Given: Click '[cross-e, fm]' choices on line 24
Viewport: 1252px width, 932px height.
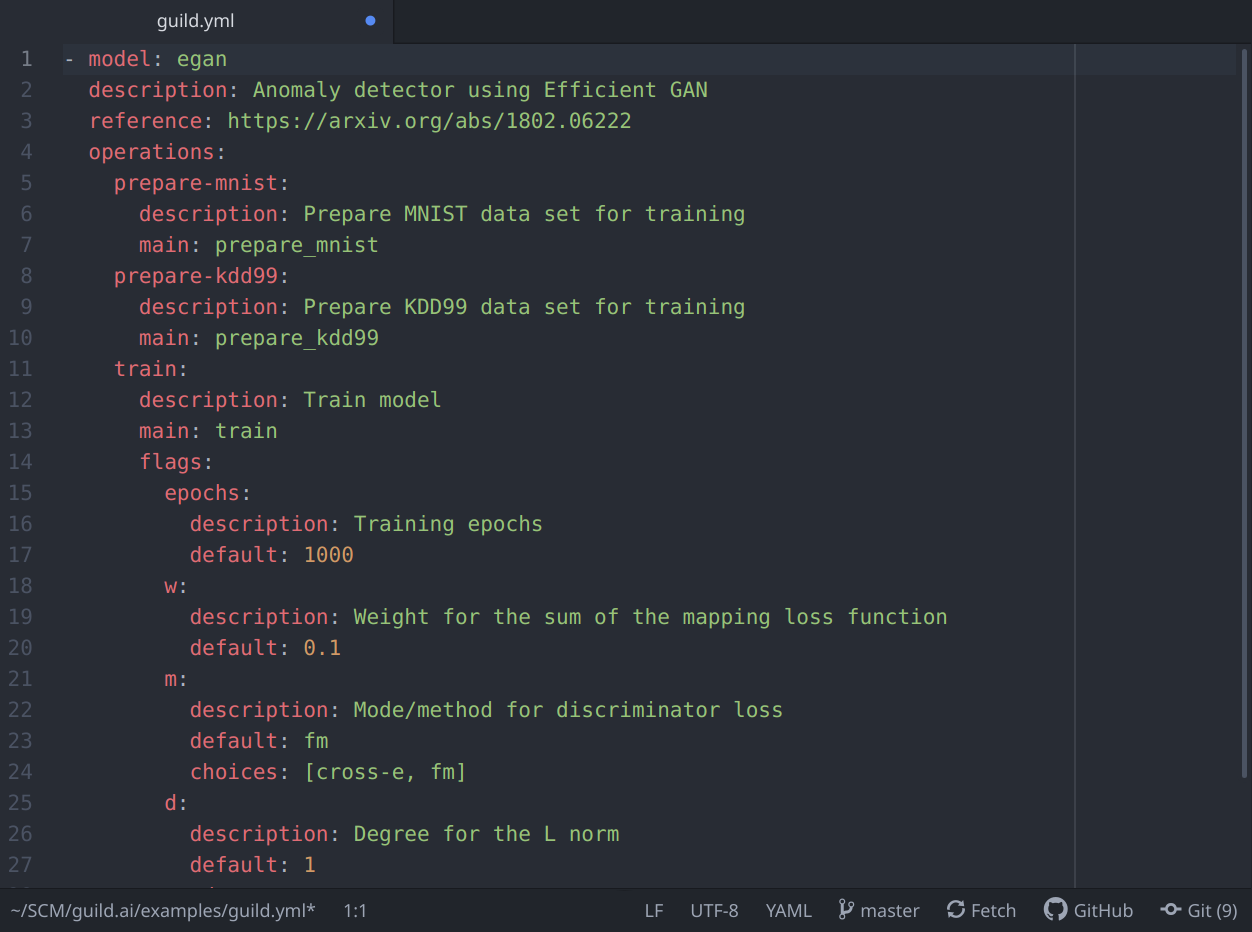Looking at the screenshot, I should (x=385, y=772).
